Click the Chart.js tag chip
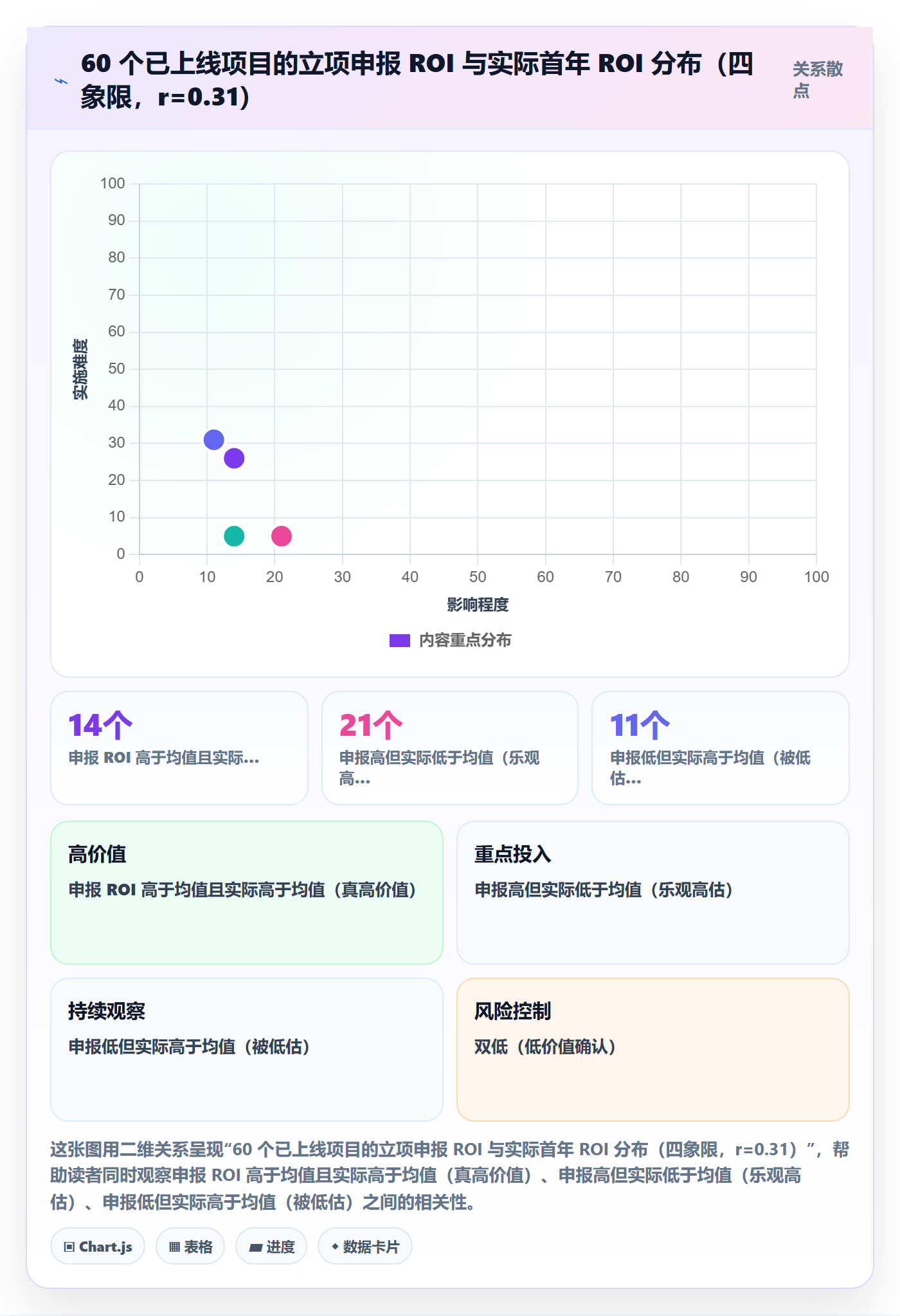 coord(98,1247)
